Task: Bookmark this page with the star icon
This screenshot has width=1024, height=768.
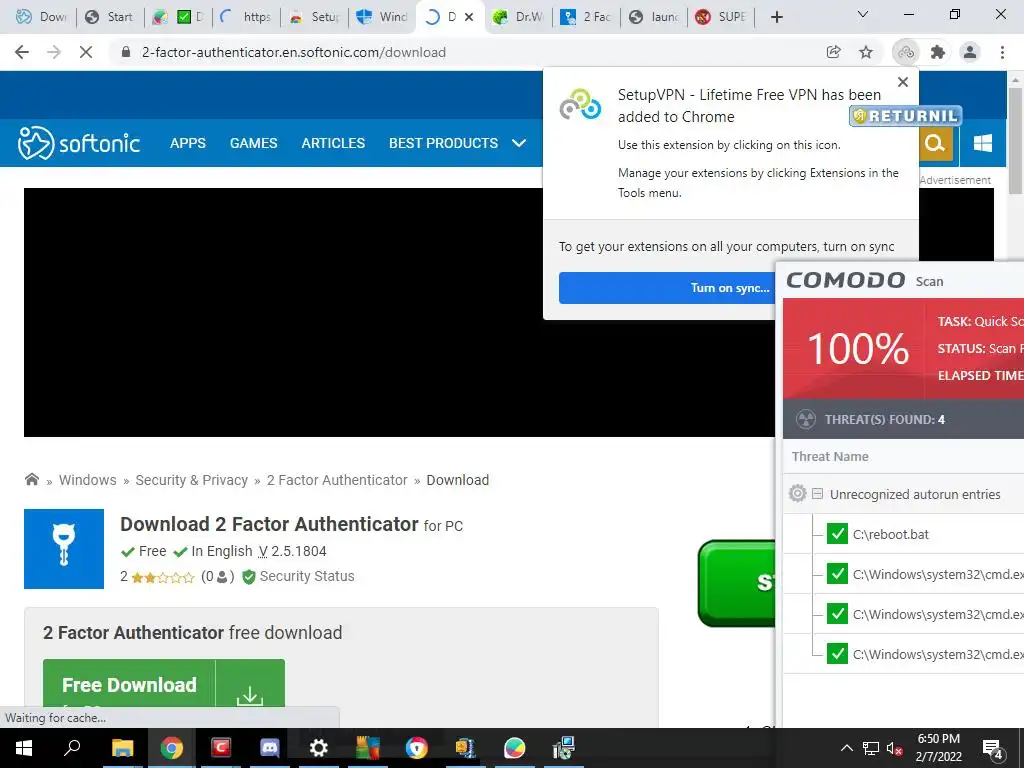Action: [866, 52]
